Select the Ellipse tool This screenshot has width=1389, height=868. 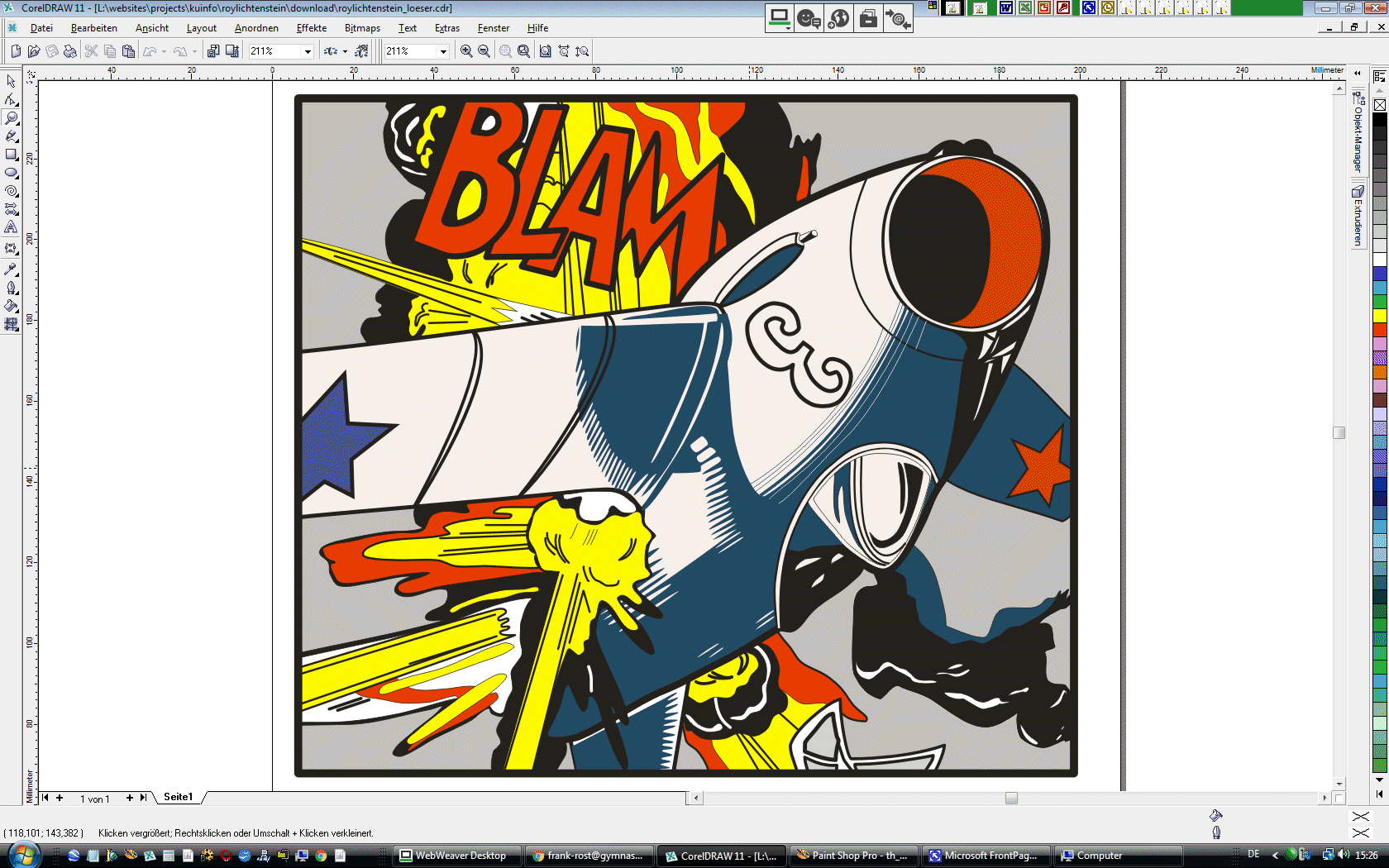(x=11, y=173)
